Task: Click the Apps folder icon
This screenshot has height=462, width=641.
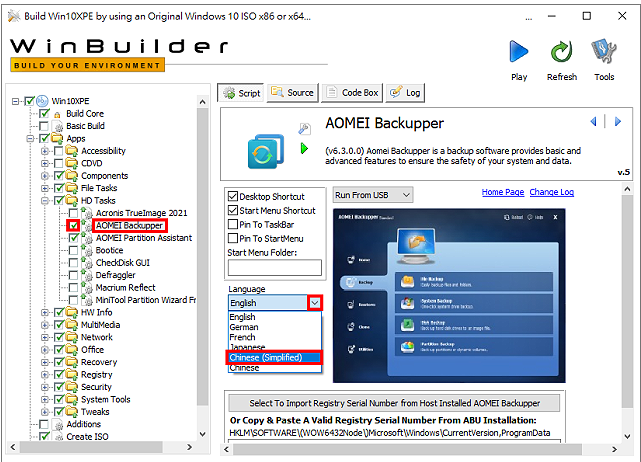Action: click(x=57, y=138)
